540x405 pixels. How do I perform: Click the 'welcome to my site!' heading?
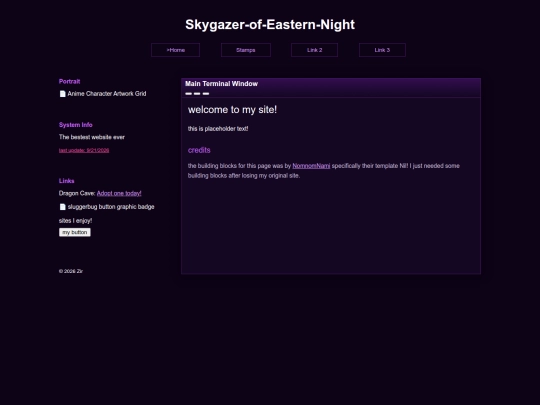[x=232, y=110]
